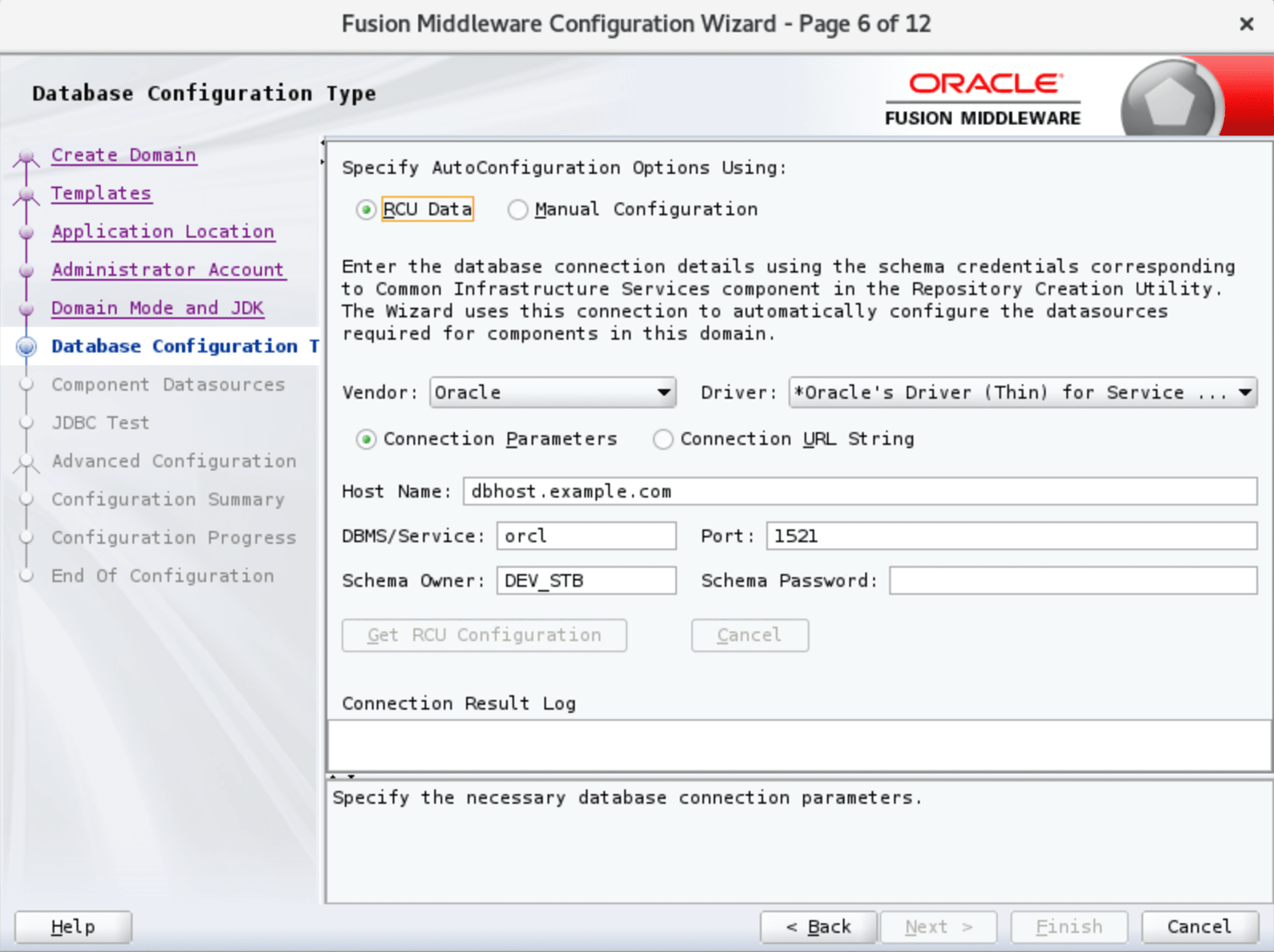Viewport: 1274px width, 952px height.
Task: Click the Oracle Fusion Middleware logo
Action: [x=983, y=99]
